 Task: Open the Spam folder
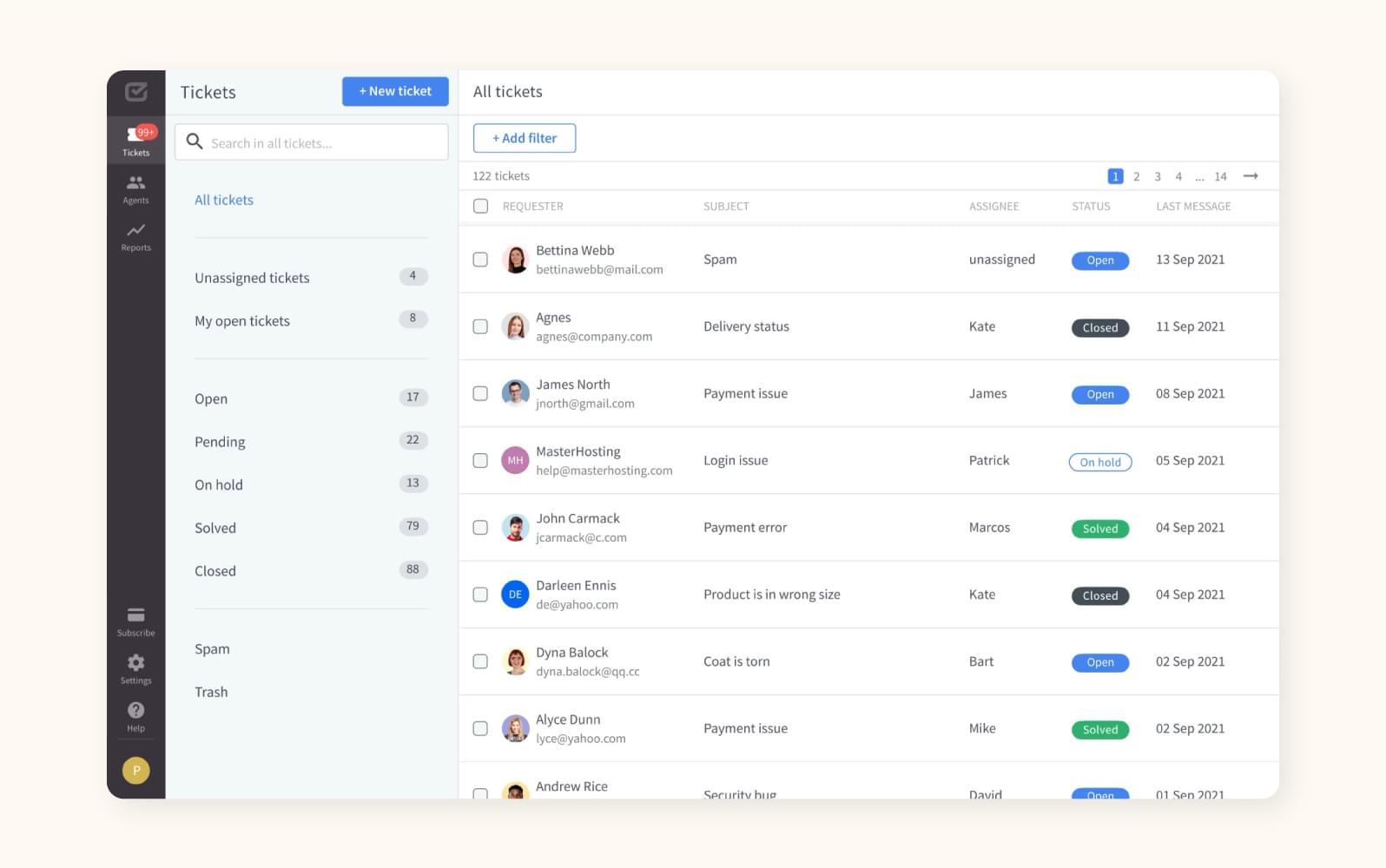pos(212,648)
